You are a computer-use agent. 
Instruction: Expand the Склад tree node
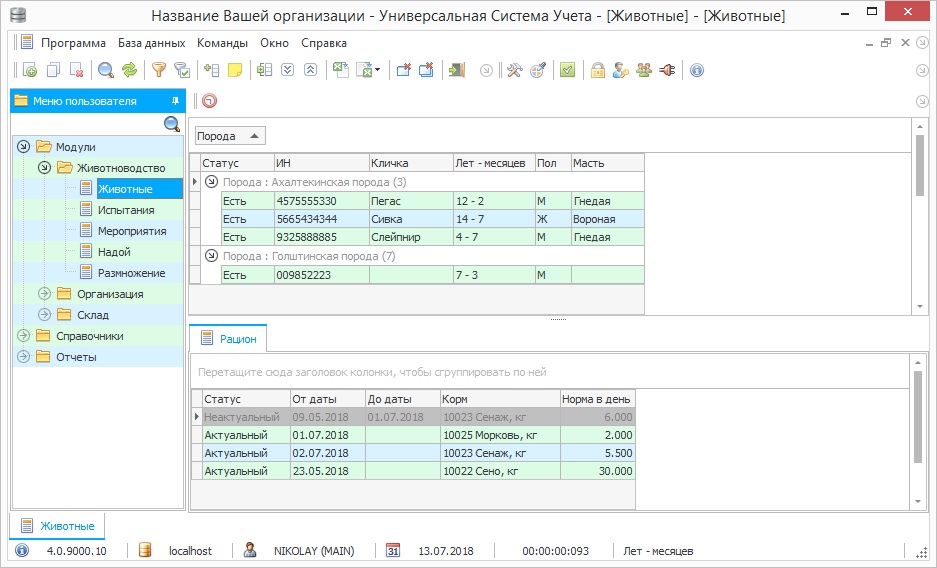(44, 315)
